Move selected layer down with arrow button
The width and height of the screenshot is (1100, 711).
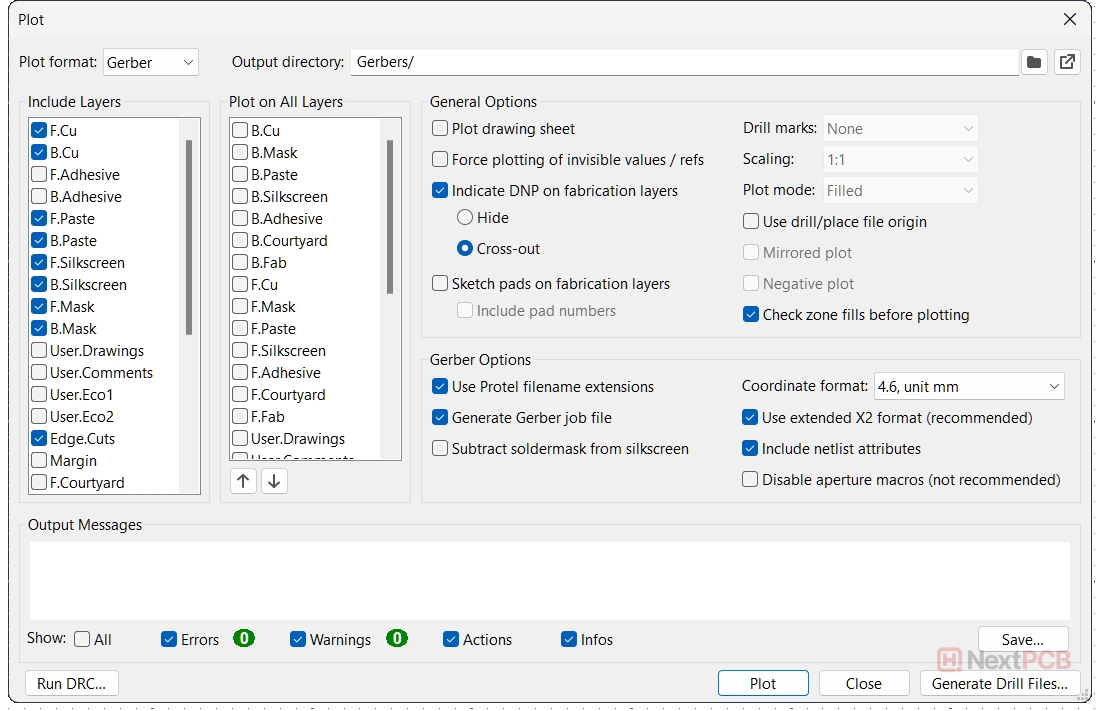274,481
